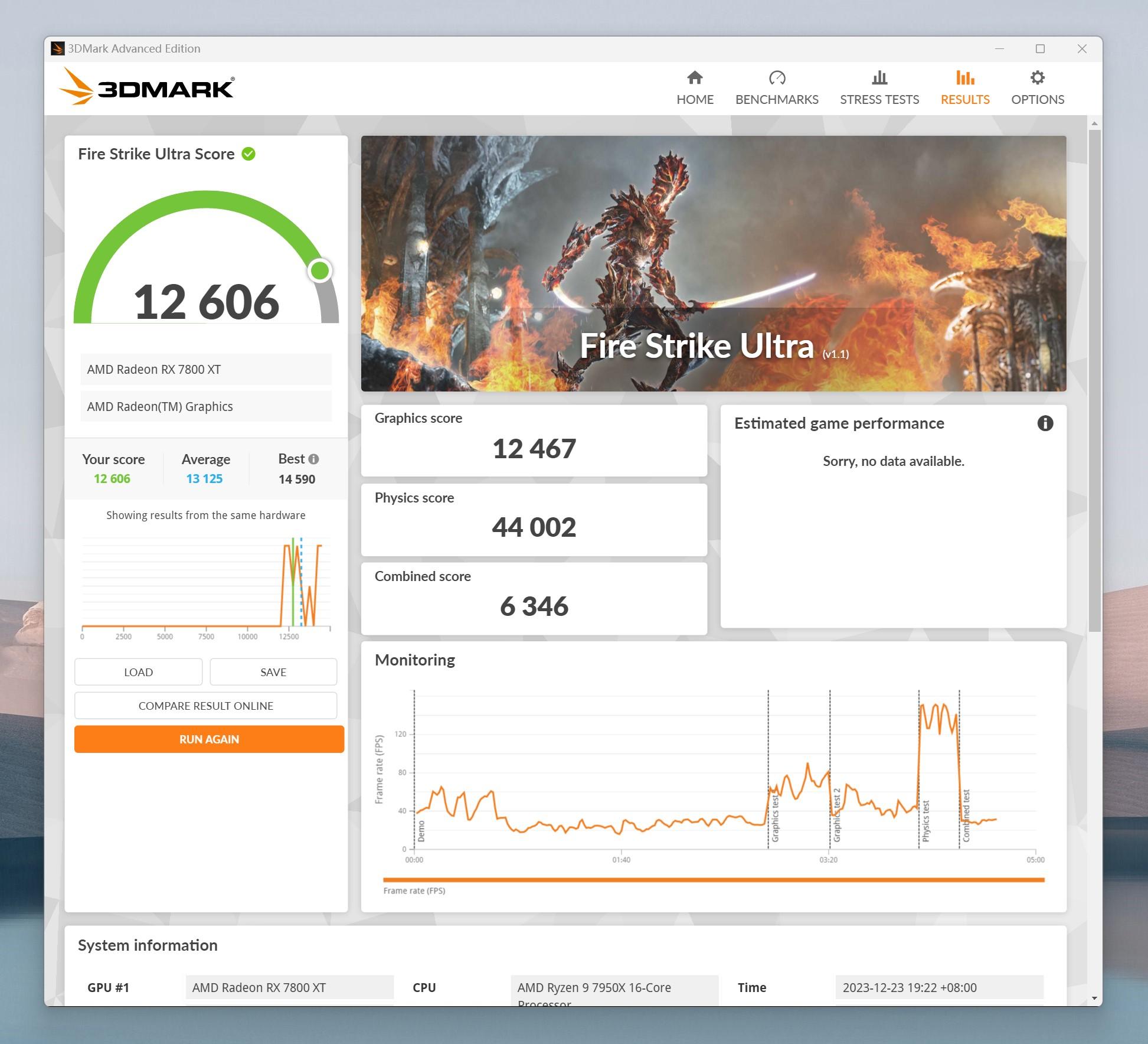Click the RESULTS menu label
1148x1044 pixels.
pos(965,99)
